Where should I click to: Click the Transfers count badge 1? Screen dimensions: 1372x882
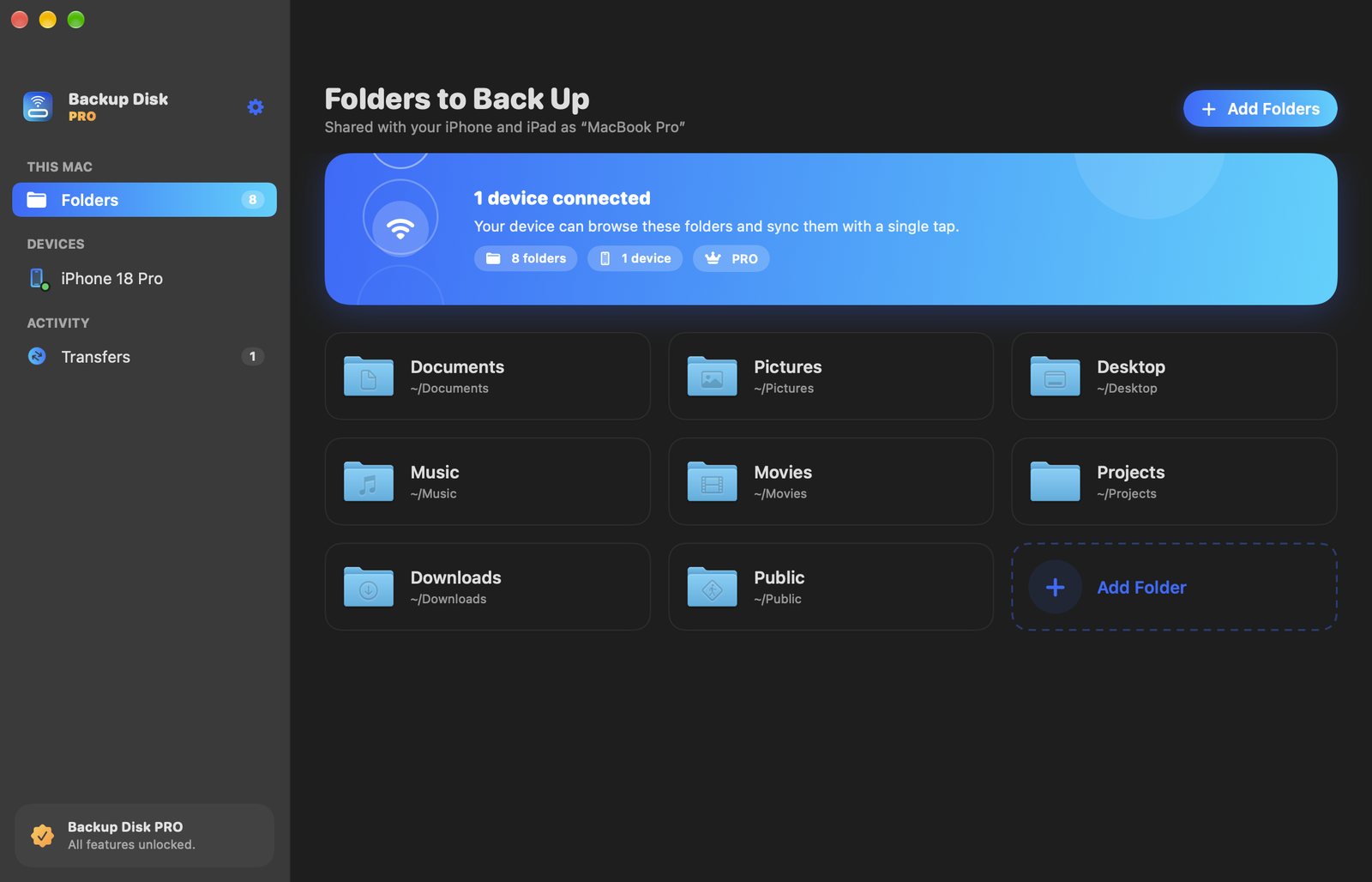tap(252, 356)
